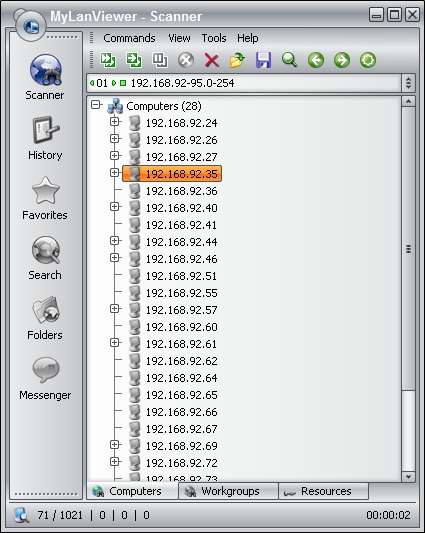Screen dimensions: 425x533
Task: Select the 192.168.92.66 entry
Action: click(x=181, y=412)
